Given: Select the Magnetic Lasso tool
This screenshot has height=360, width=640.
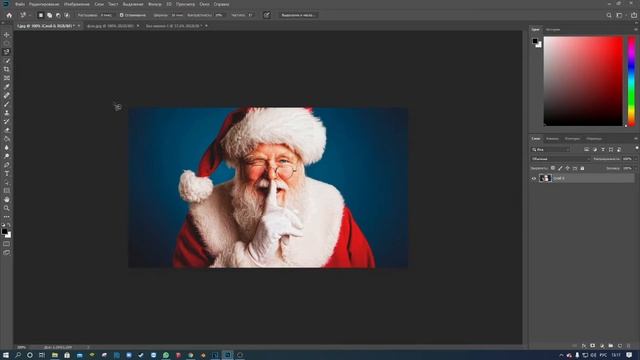Looking at the screenshot, I should point(7,52).
